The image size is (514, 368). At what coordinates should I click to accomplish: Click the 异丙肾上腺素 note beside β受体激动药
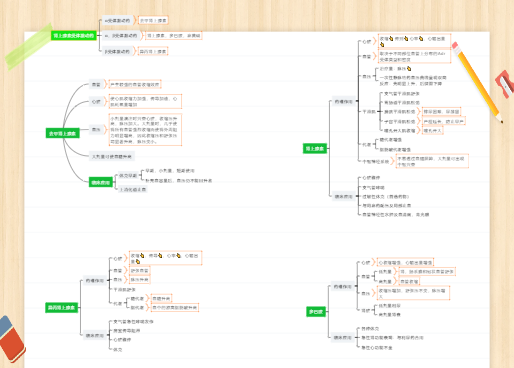[x=153, y=52]
